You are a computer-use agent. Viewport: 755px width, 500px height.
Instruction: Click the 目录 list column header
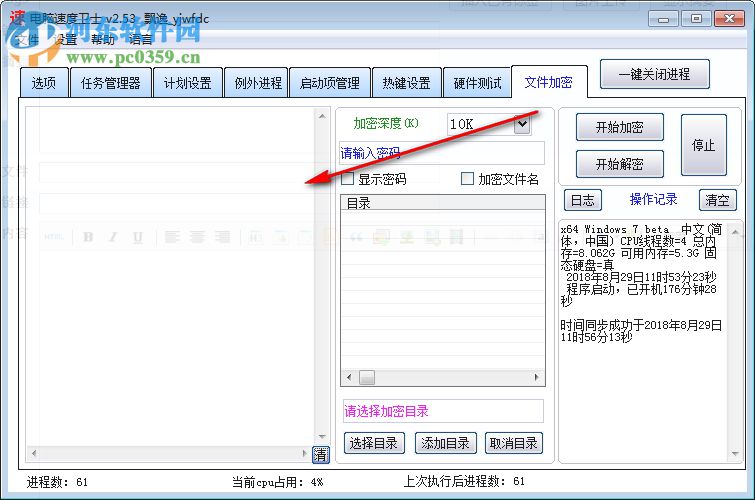443,203
